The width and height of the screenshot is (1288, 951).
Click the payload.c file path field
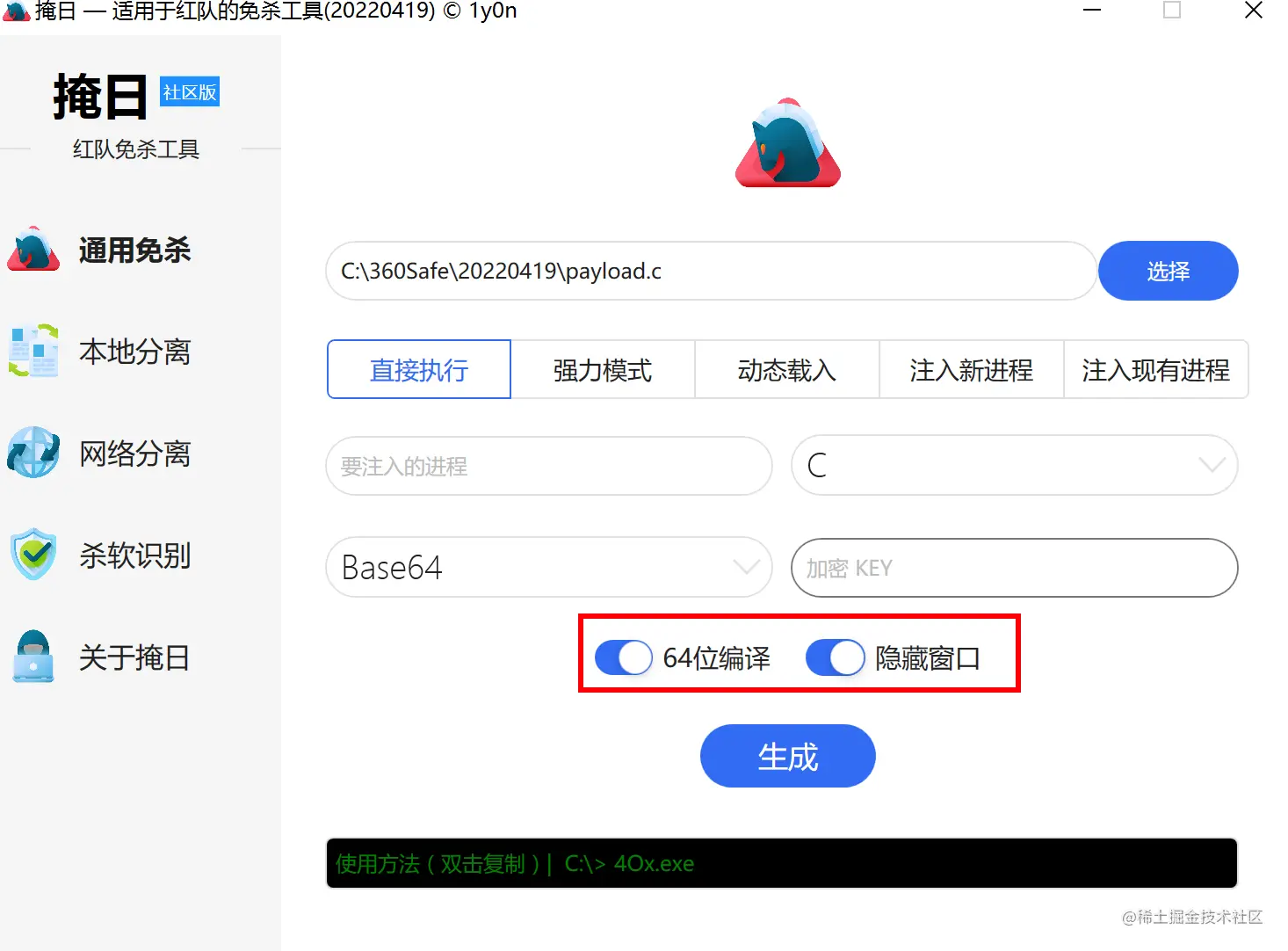coord(711,271)
